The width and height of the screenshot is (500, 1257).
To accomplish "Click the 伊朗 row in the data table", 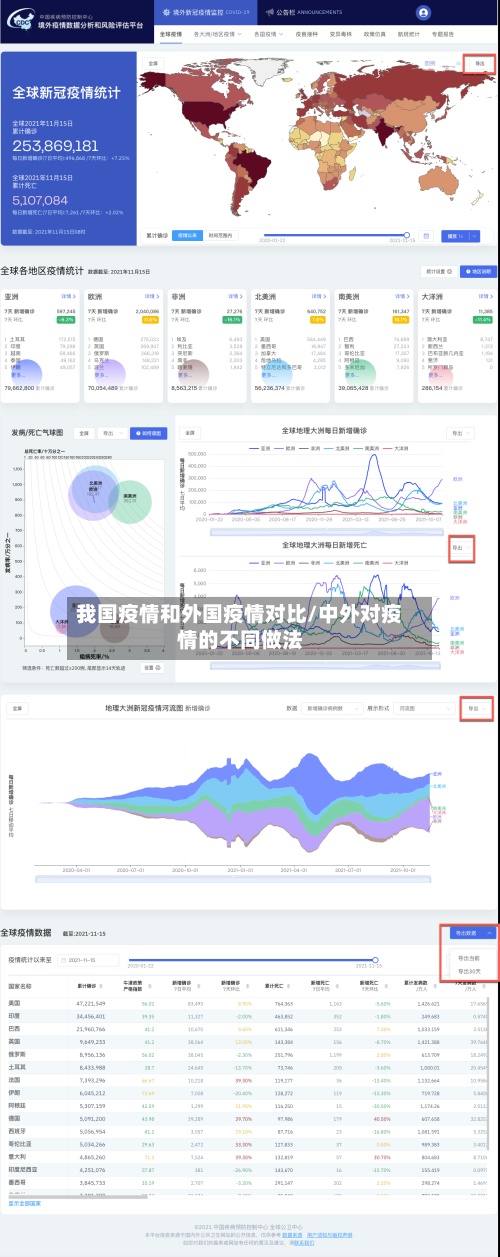I will 250,1093.
